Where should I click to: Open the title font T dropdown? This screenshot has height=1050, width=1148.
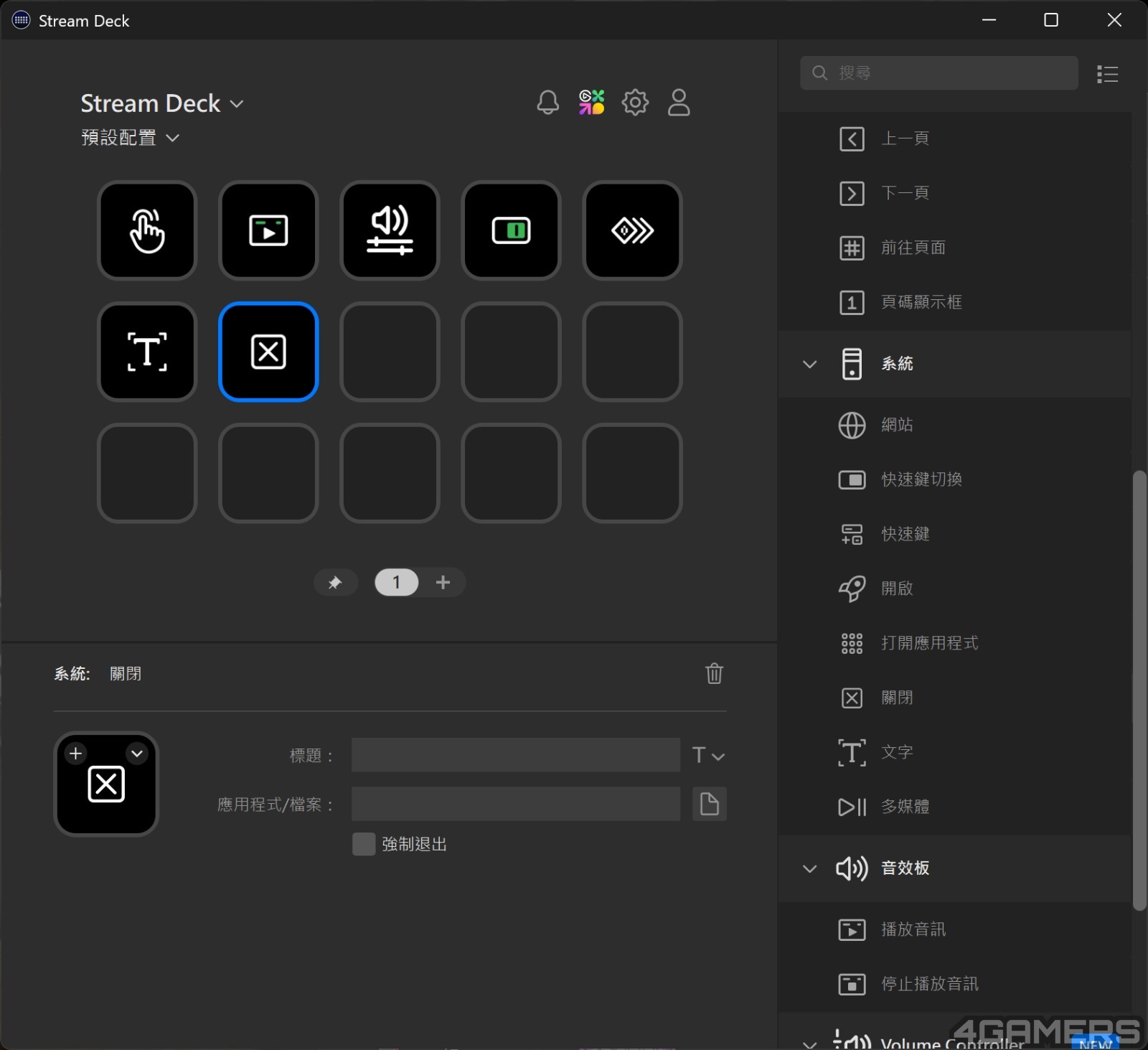[x=708, y=755]
